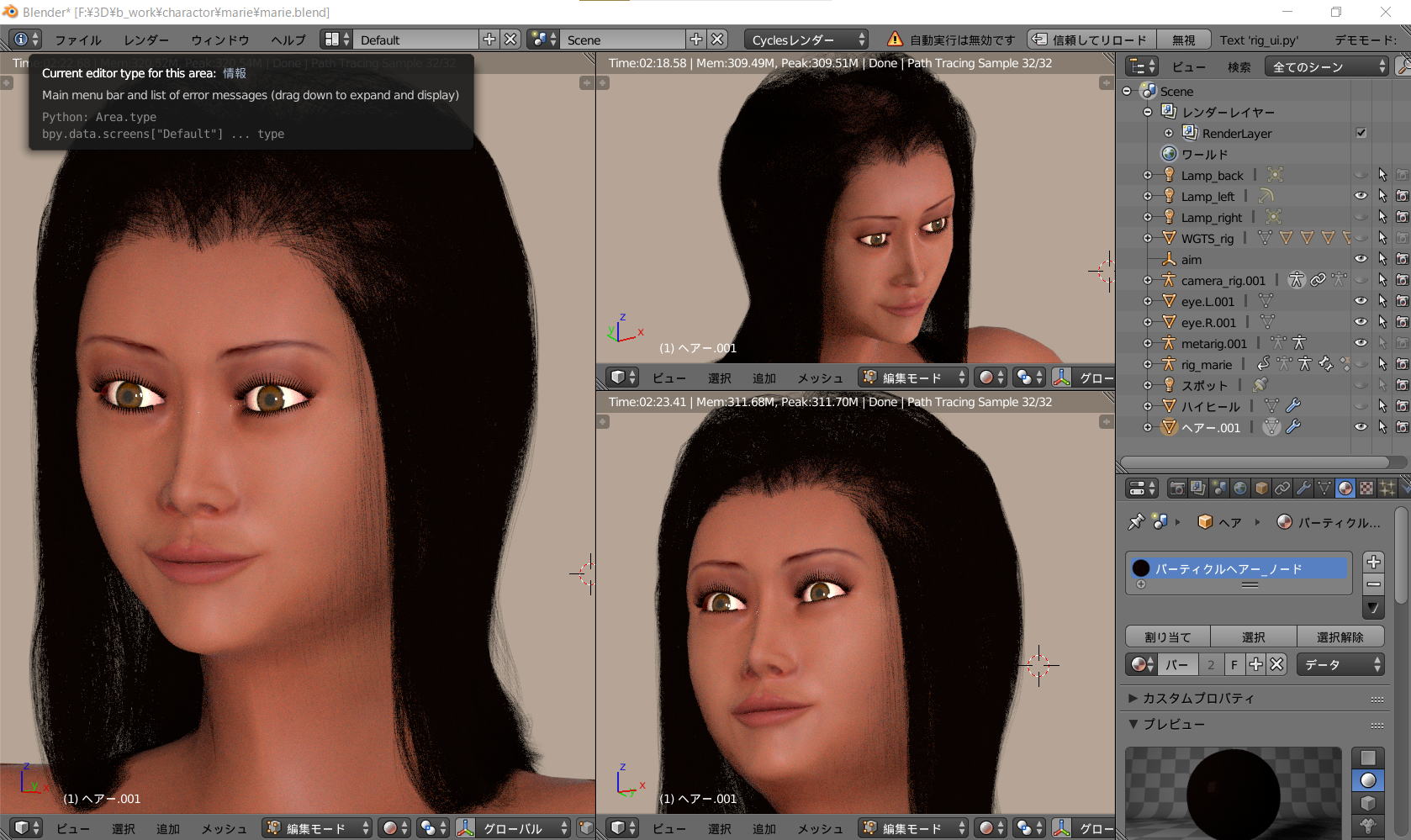Open the World properties tab icon

(x=1240, y=489)
